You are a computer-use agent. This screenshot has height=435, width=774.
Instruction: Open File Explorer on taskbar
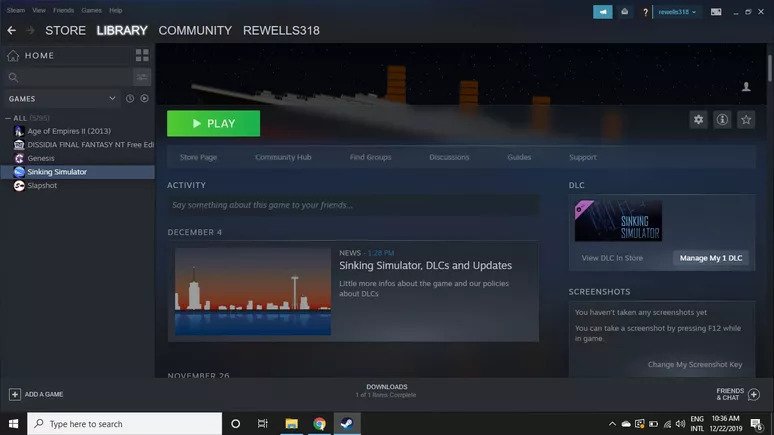pyautogui.click(x=291, y=424)
